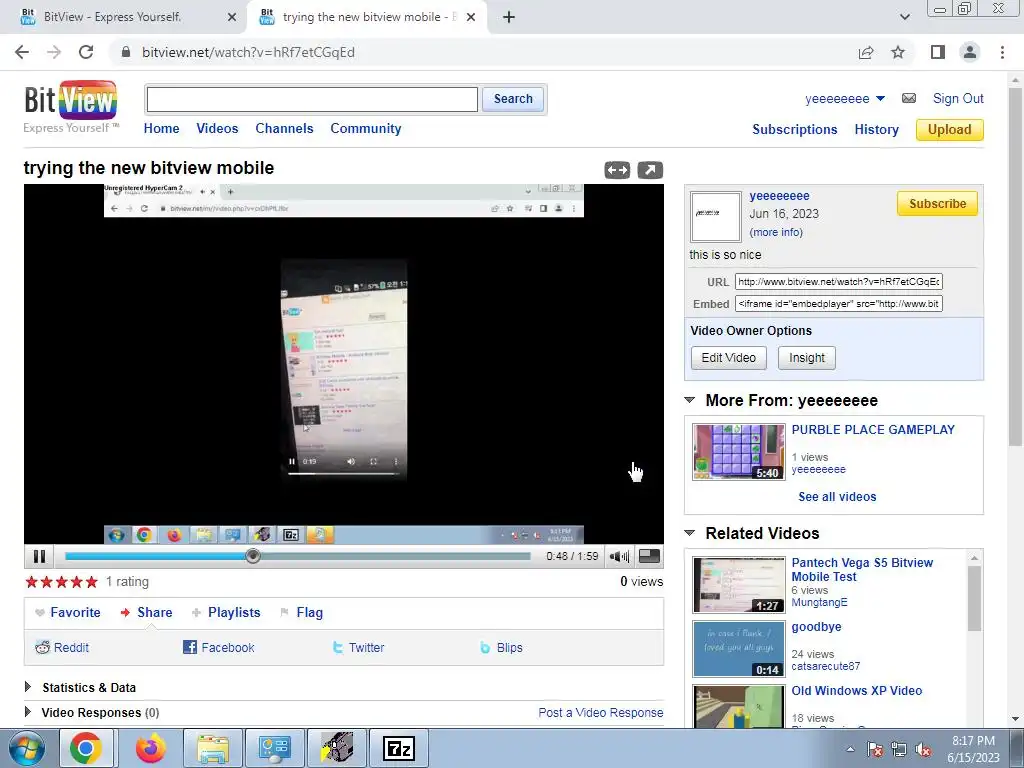Expand the Video Responses section
Viewport: 1024px width, 768px height.
click(28, 712)
